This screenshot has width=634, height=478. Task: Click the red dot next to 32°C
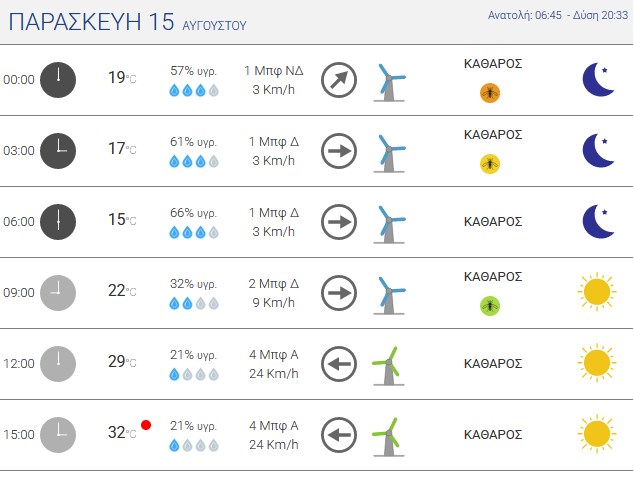(146, 425)
